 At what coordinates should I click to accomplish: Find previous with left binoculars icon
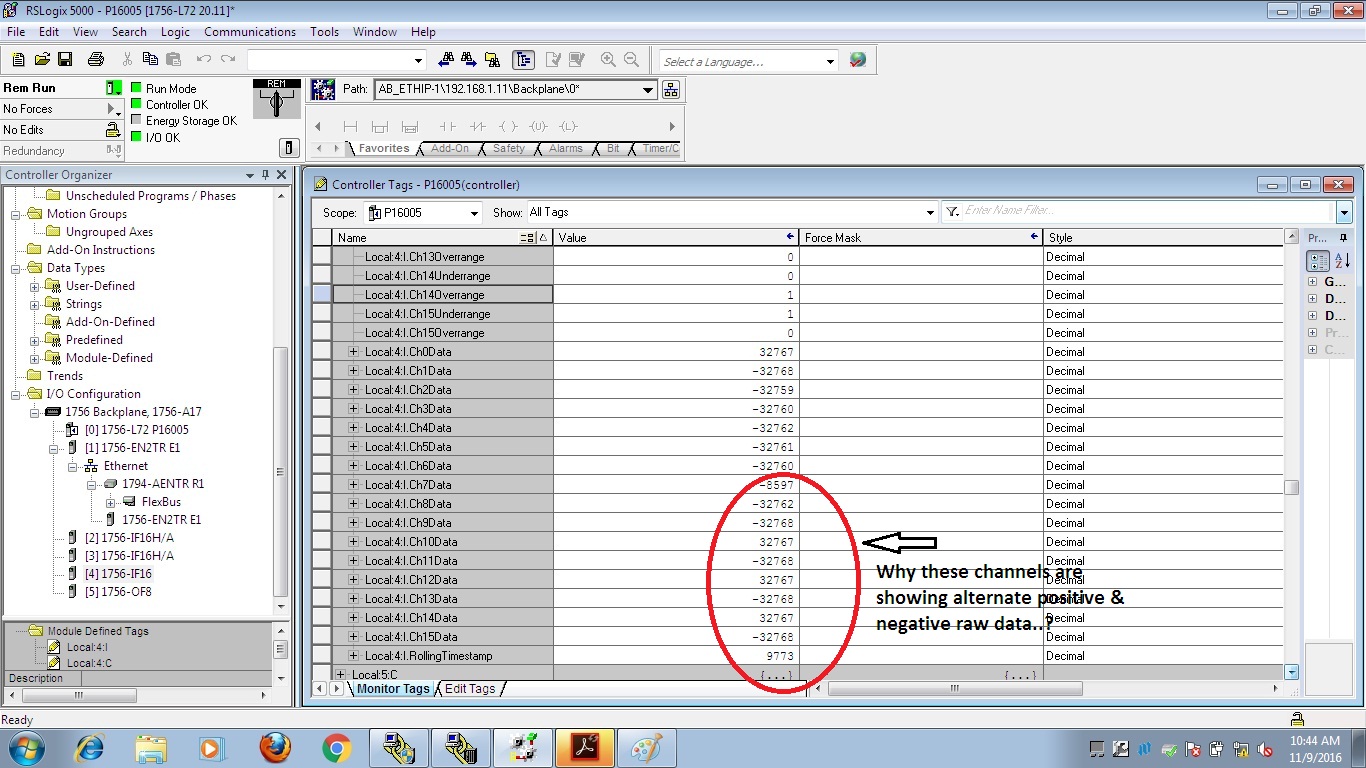(x=446, y=60)
